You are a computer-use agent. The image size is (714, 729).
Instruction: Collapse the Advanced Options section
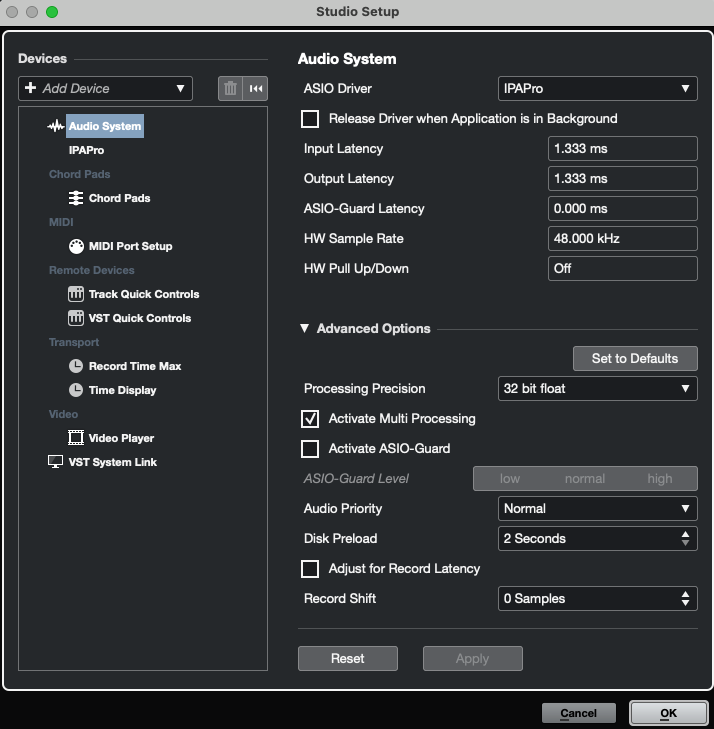coord(305,328)
